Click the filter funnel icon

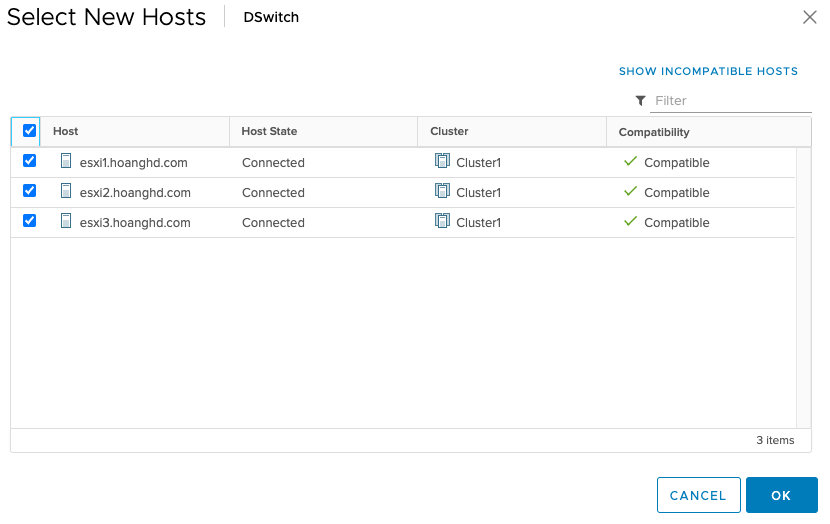(x=640, y=101)
